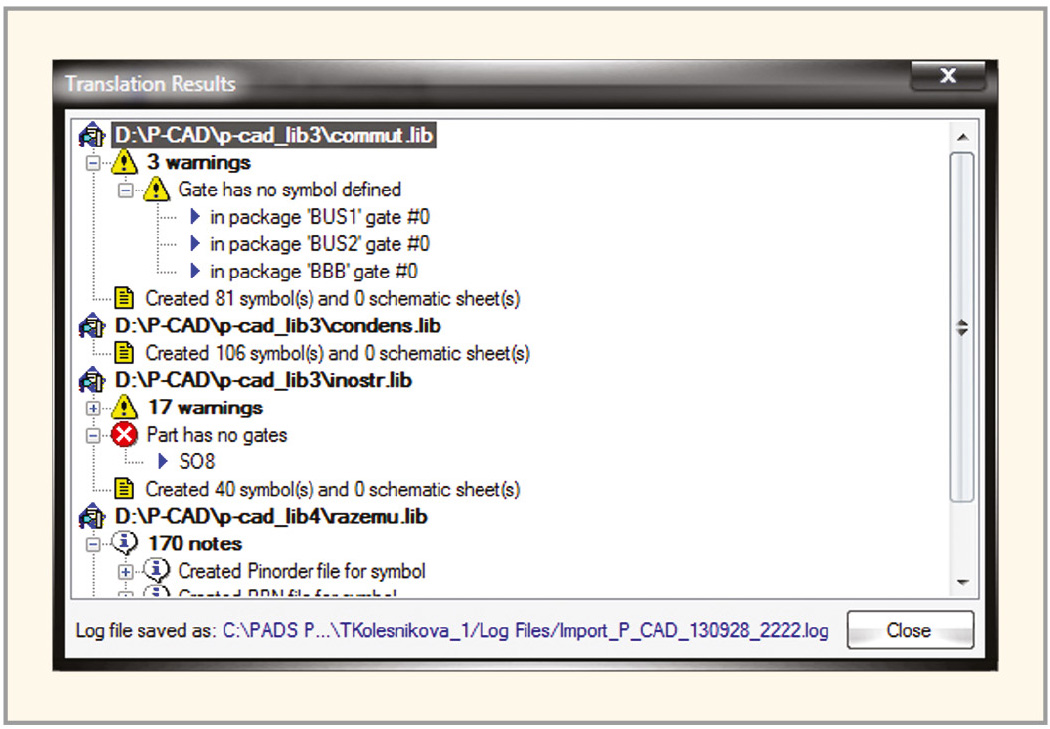
Task: Expand Created Pinorder file for symbol node
Action: tap(126, 572)
